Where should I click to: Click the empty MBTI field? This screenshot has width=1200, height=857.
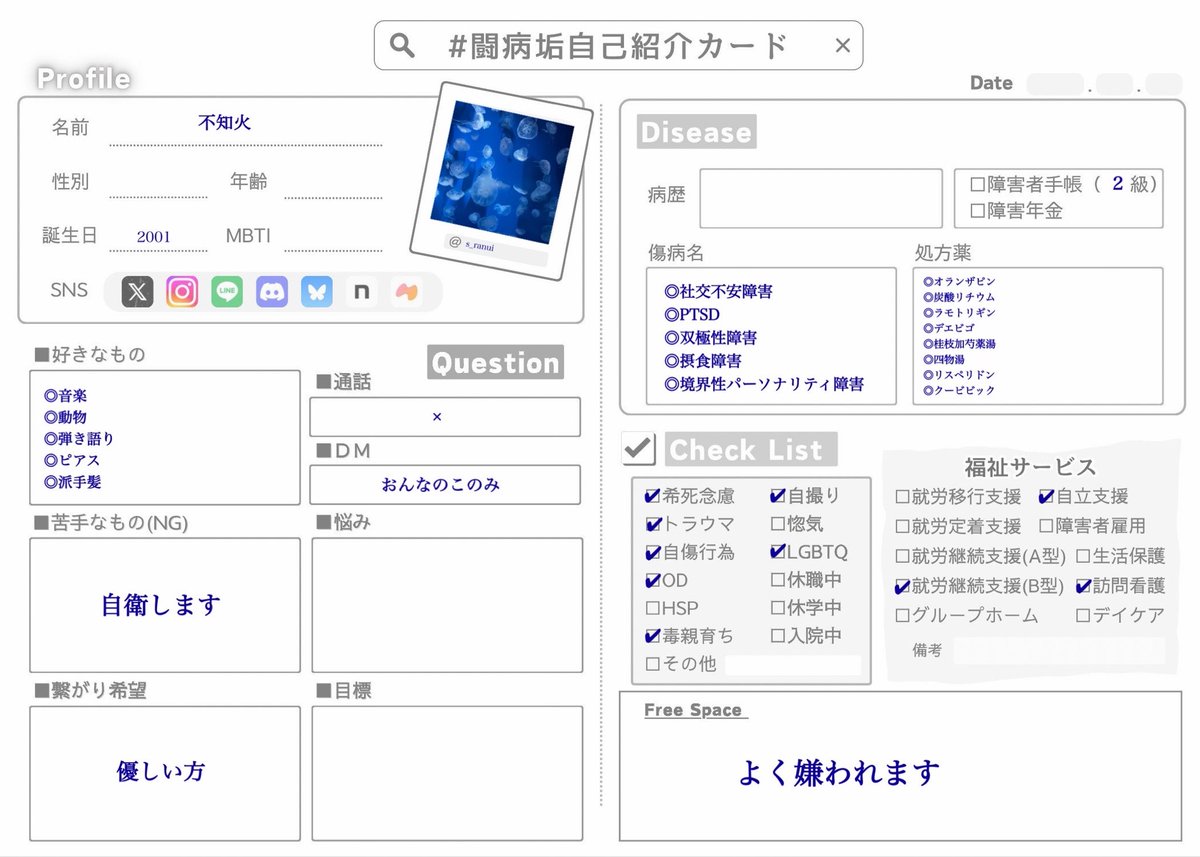tap(333, 236)
